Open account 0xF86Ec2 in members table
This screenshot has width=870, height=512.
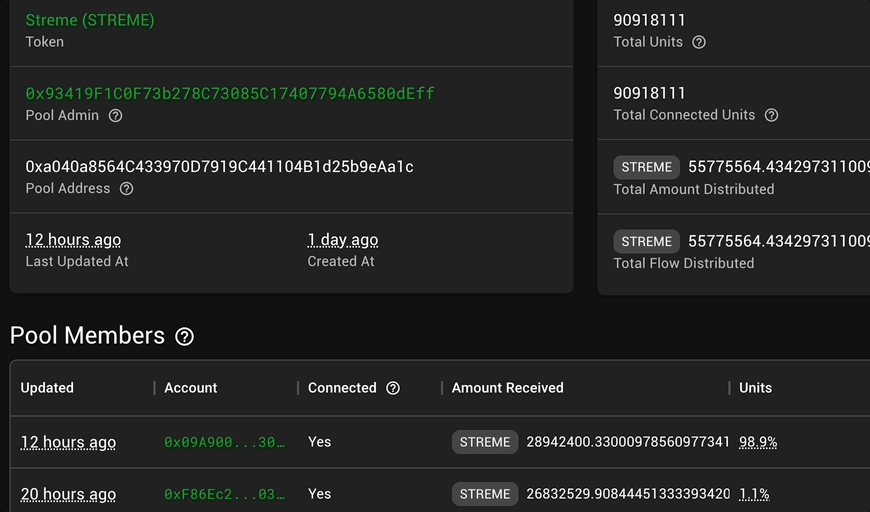click(x=224, y=494)
